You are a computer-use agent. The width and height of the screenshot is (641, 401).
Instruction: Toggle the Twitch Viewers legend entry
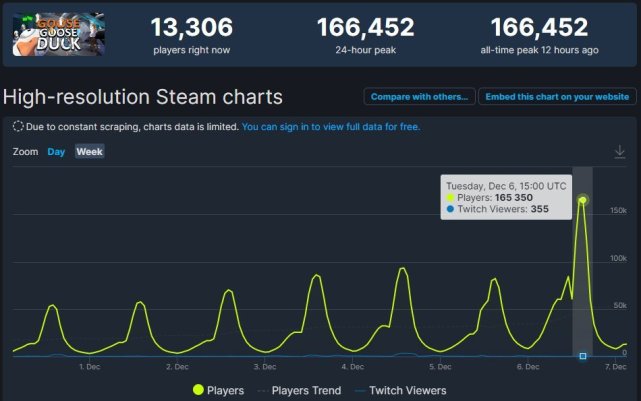click(x=401, y=390)
